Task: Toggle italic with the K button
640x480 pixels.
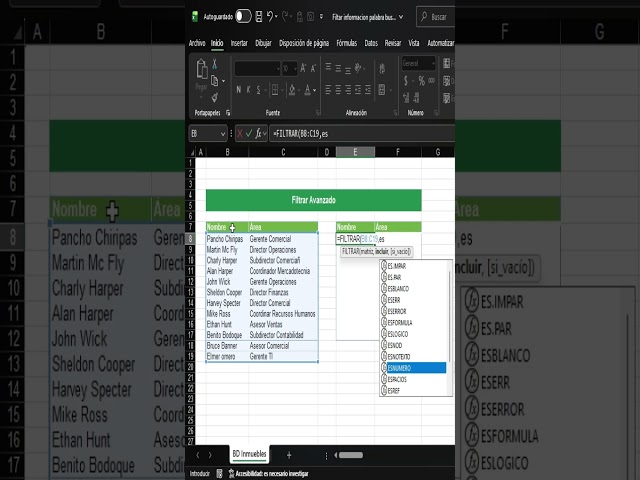Action: tap(249, 89)
